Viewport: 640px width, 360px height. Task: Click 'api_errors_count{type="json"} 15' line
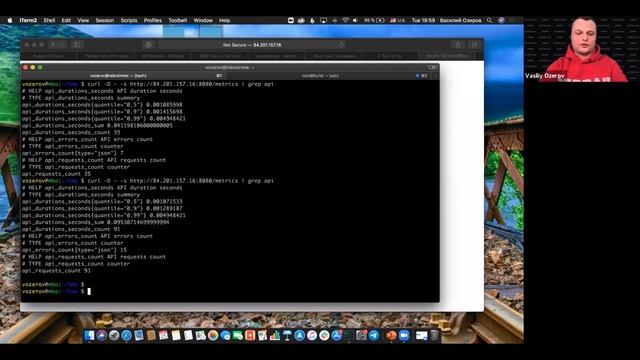(74, 250)
